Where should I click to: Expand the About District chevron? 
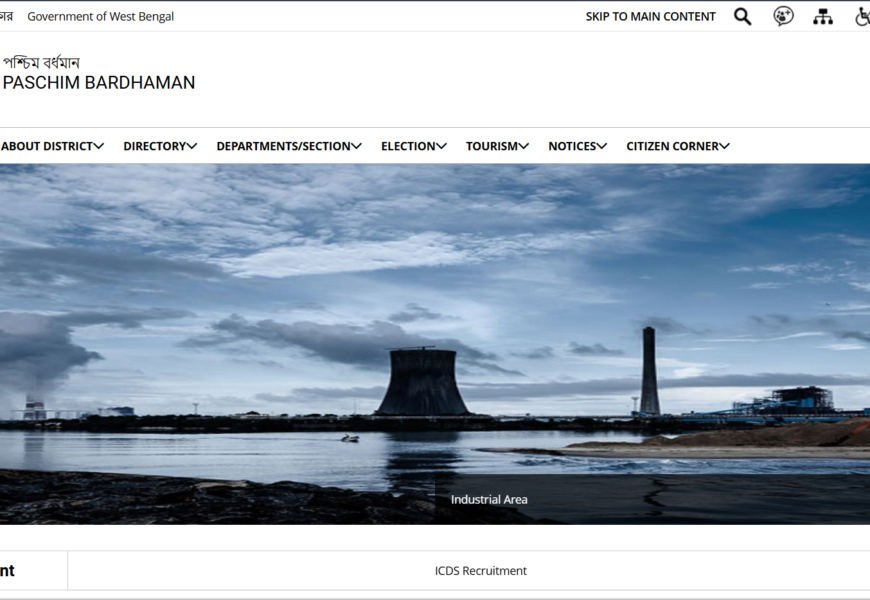[99, 146]
